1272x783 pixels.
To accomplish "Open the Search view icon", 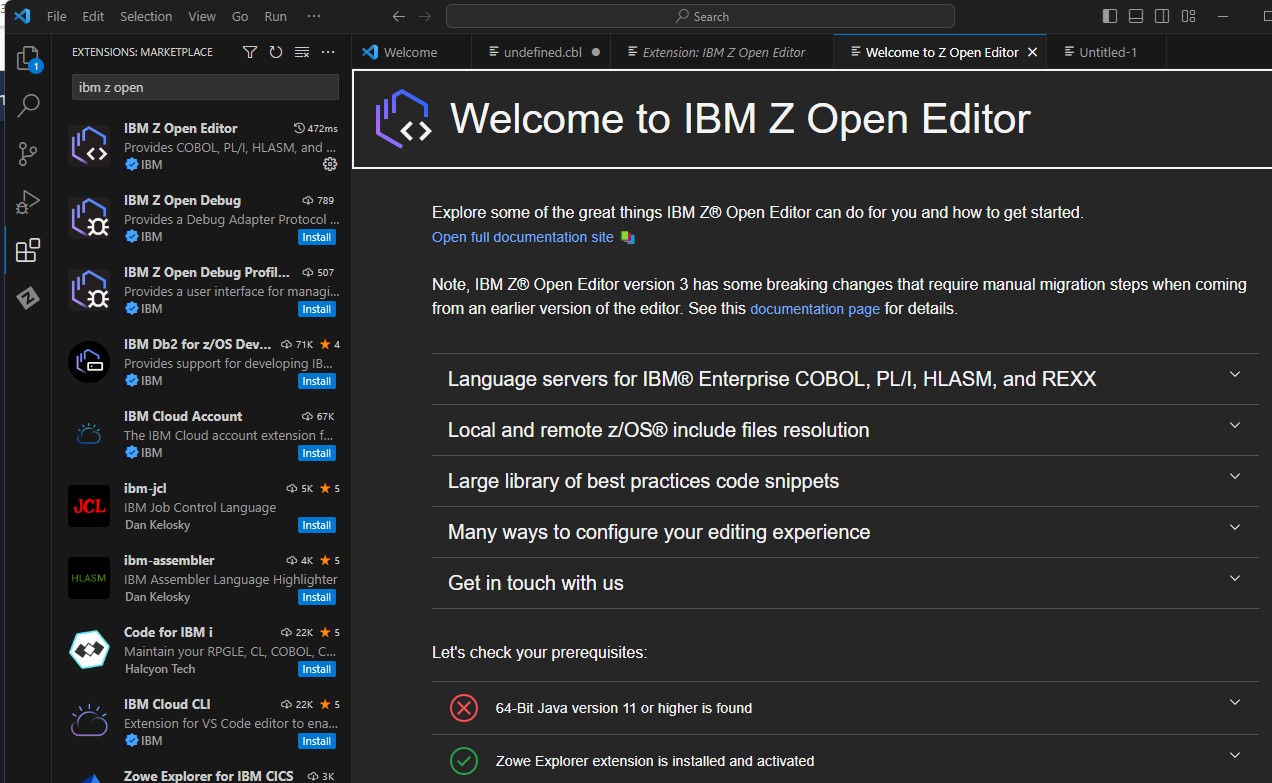I will point(28,104).
